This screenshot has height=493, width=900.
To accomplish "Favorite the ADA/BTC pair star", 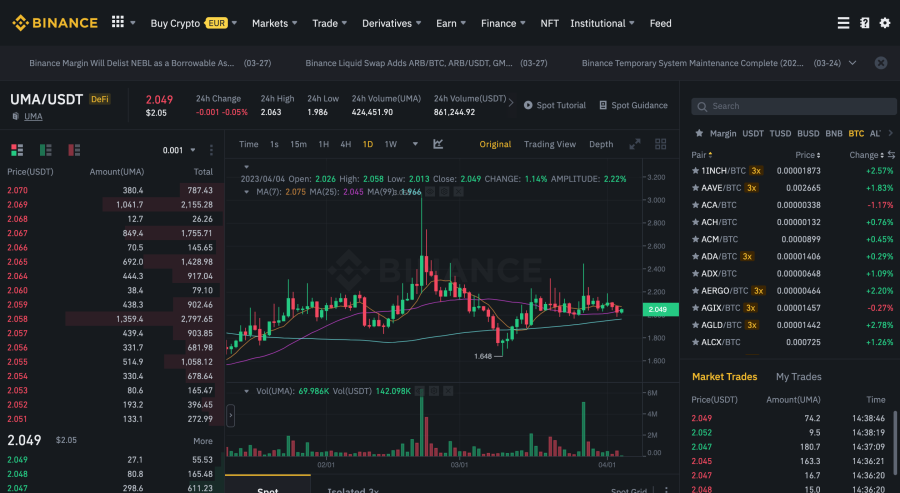I will (696, 256).
